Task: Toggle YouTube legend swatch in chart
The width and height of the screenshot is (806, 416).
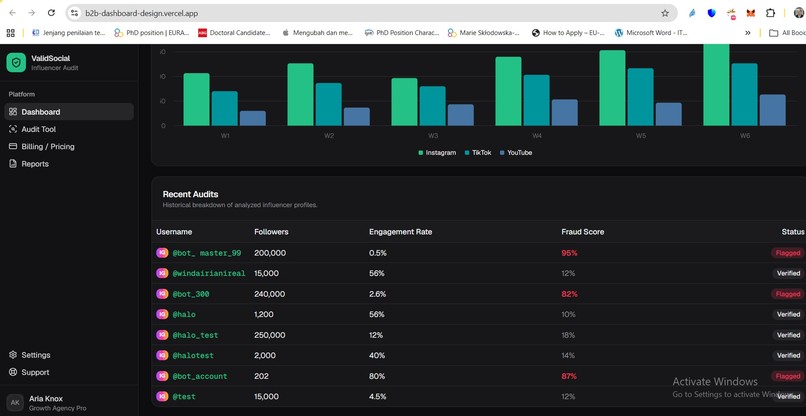Action: 503,153
